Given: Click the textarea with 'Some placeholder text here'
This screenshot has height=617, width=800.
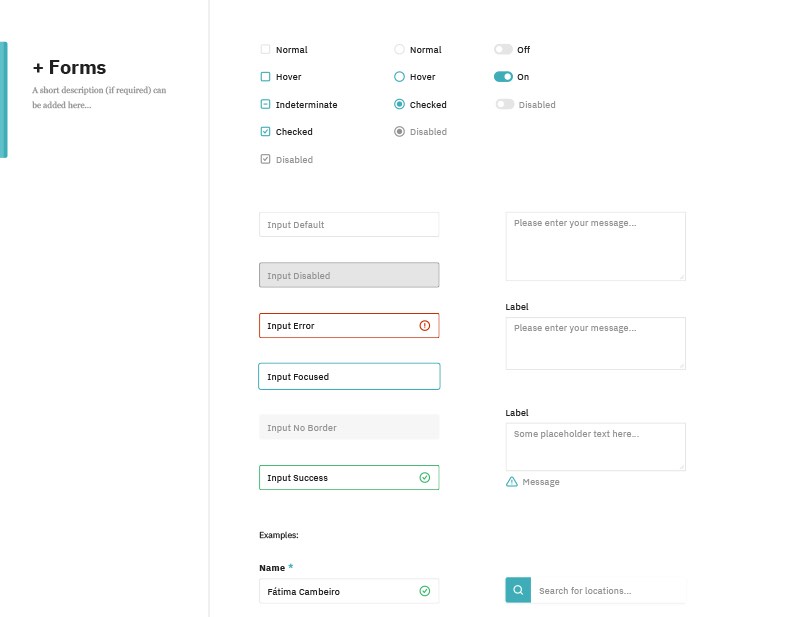Looking at the screenshot, I should pos(595,446).
